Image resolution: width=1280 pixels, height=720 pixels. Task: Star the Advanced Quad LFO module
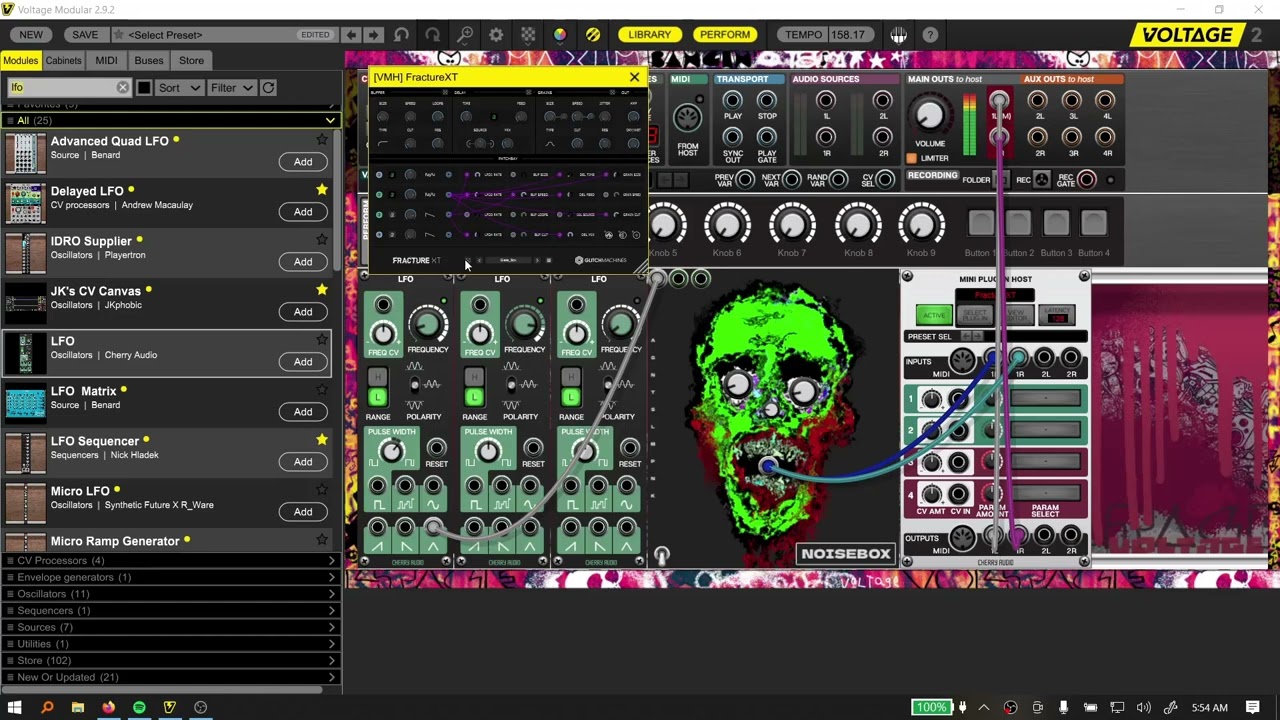tap(322, 140)
